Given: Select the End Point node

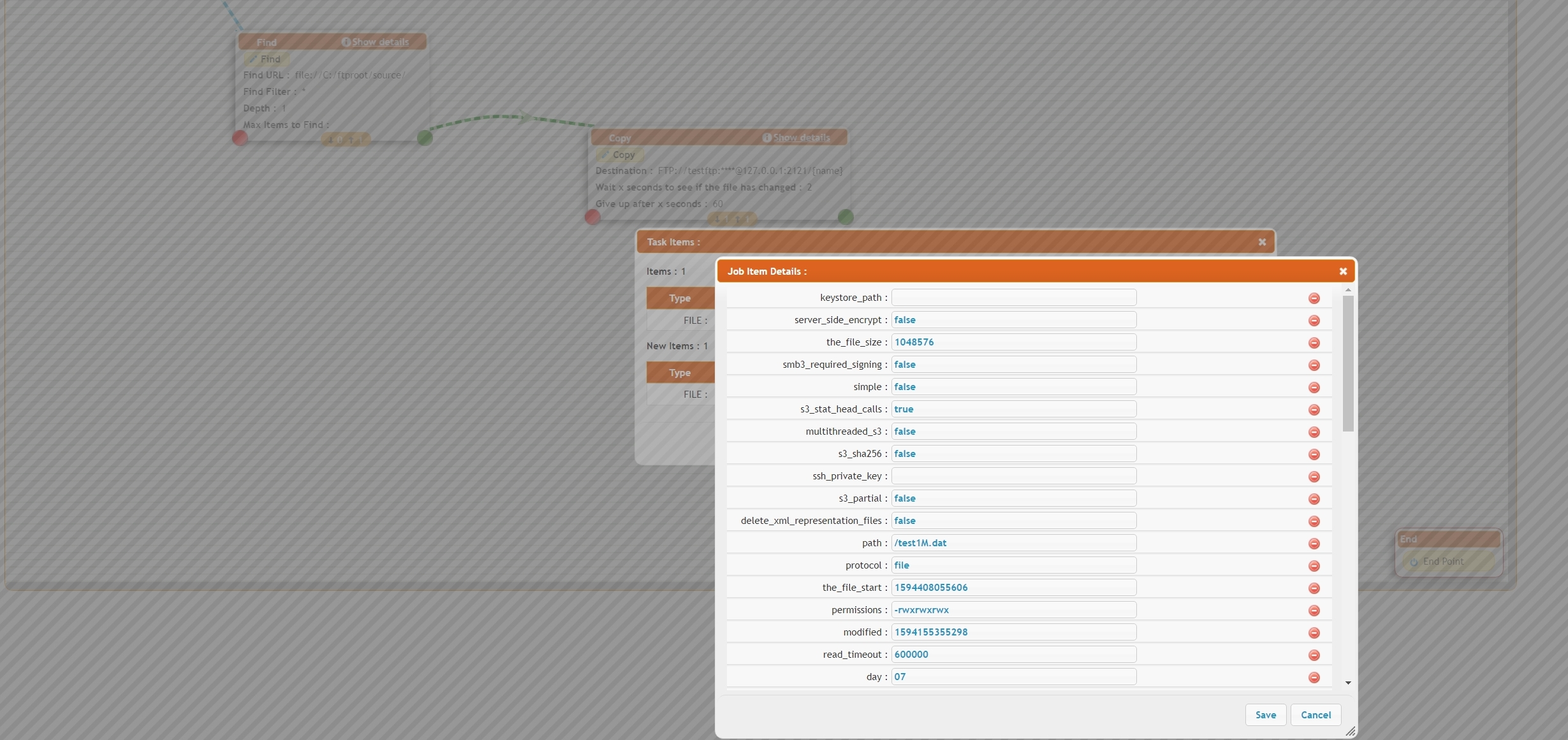Looking at the screenshot, I should tap(1448, 562).
